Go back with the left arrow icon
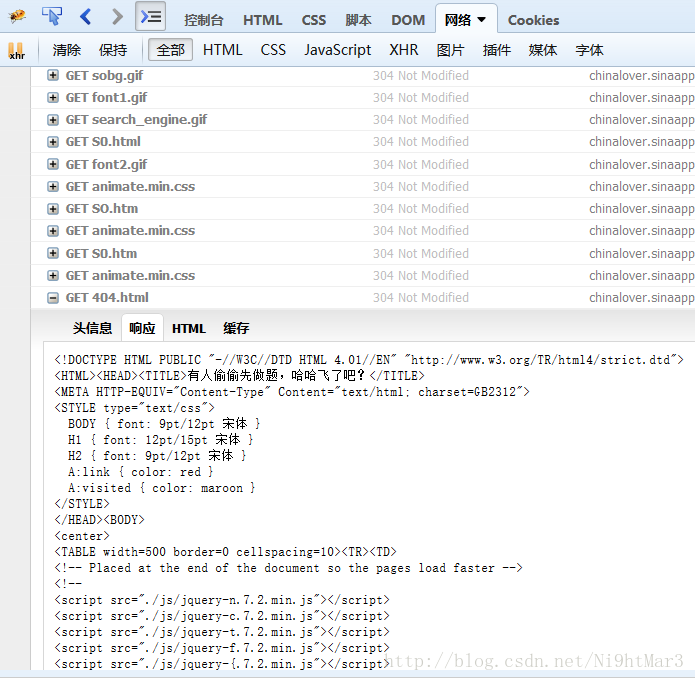695x681 pixels. coord(86,17)
